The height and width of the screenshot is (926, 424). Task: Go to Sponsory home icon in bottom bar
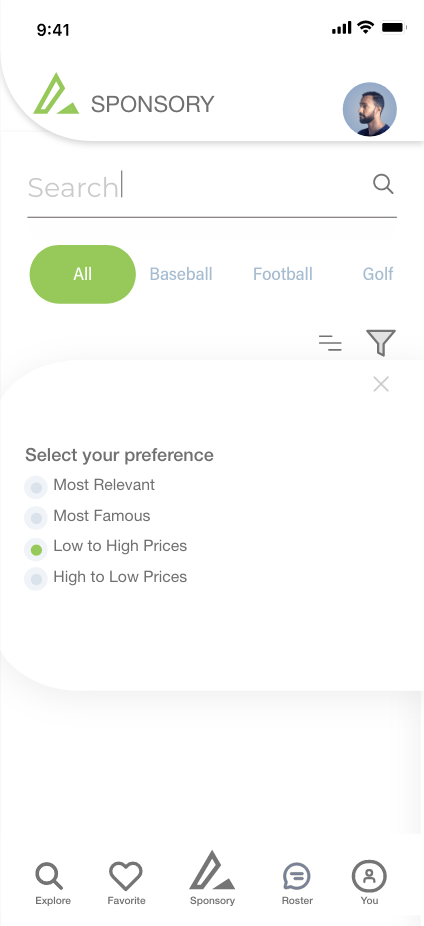[211, 870]
